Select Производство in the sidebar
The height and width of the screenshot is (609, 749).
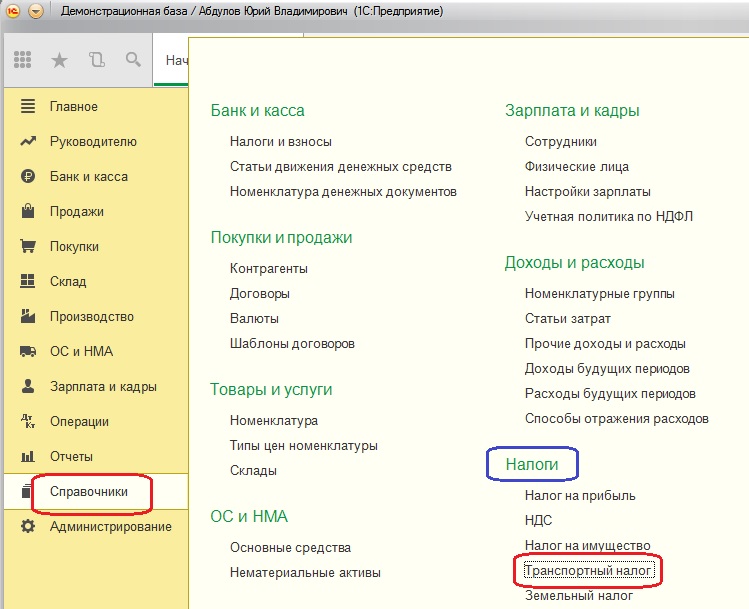pyautogui.click(x=92, y=317)
